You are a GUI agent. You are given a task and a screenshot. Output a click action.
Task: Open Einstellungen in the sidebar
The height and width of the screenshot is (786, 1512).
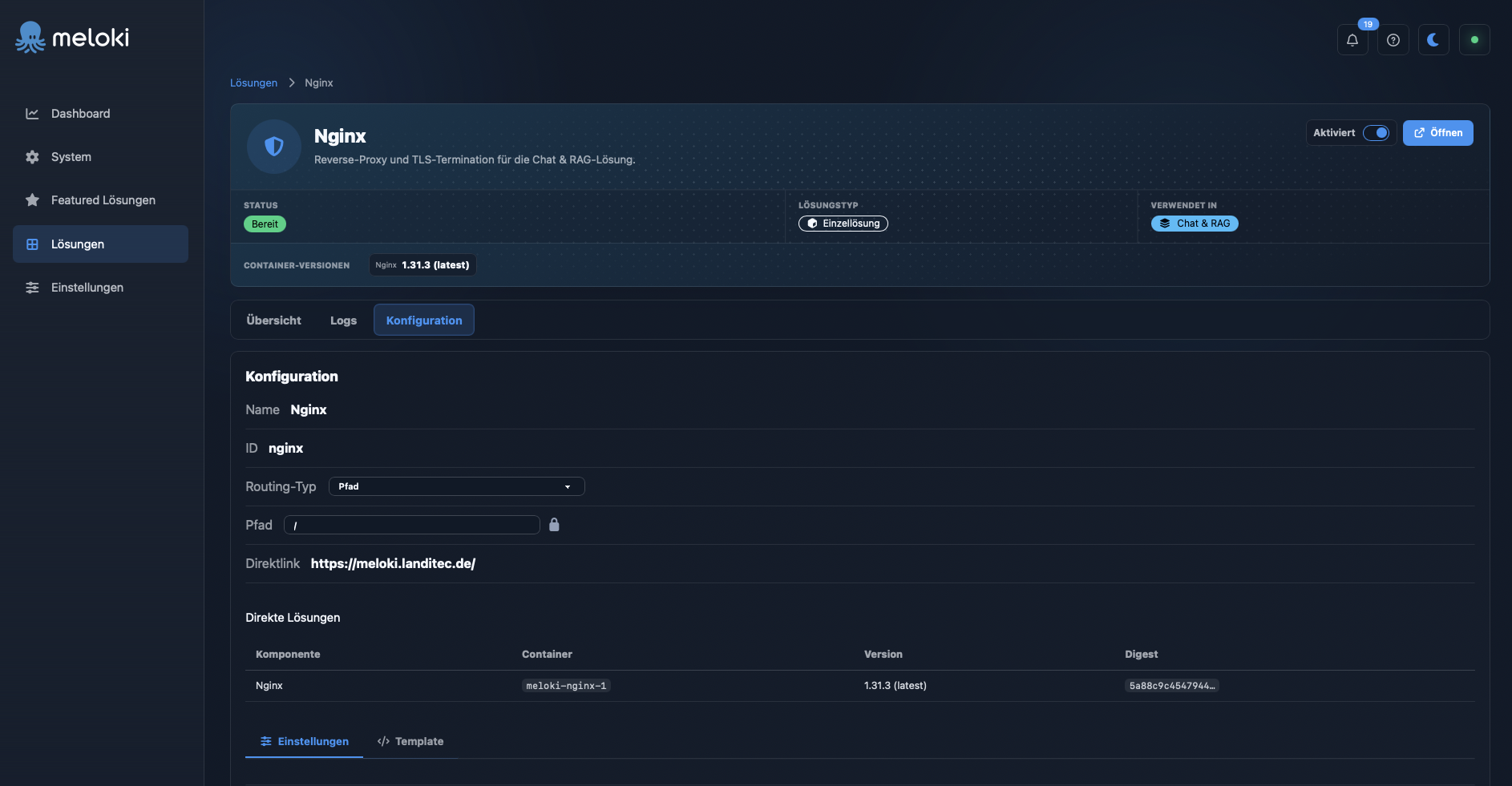[x=100, y=288]
